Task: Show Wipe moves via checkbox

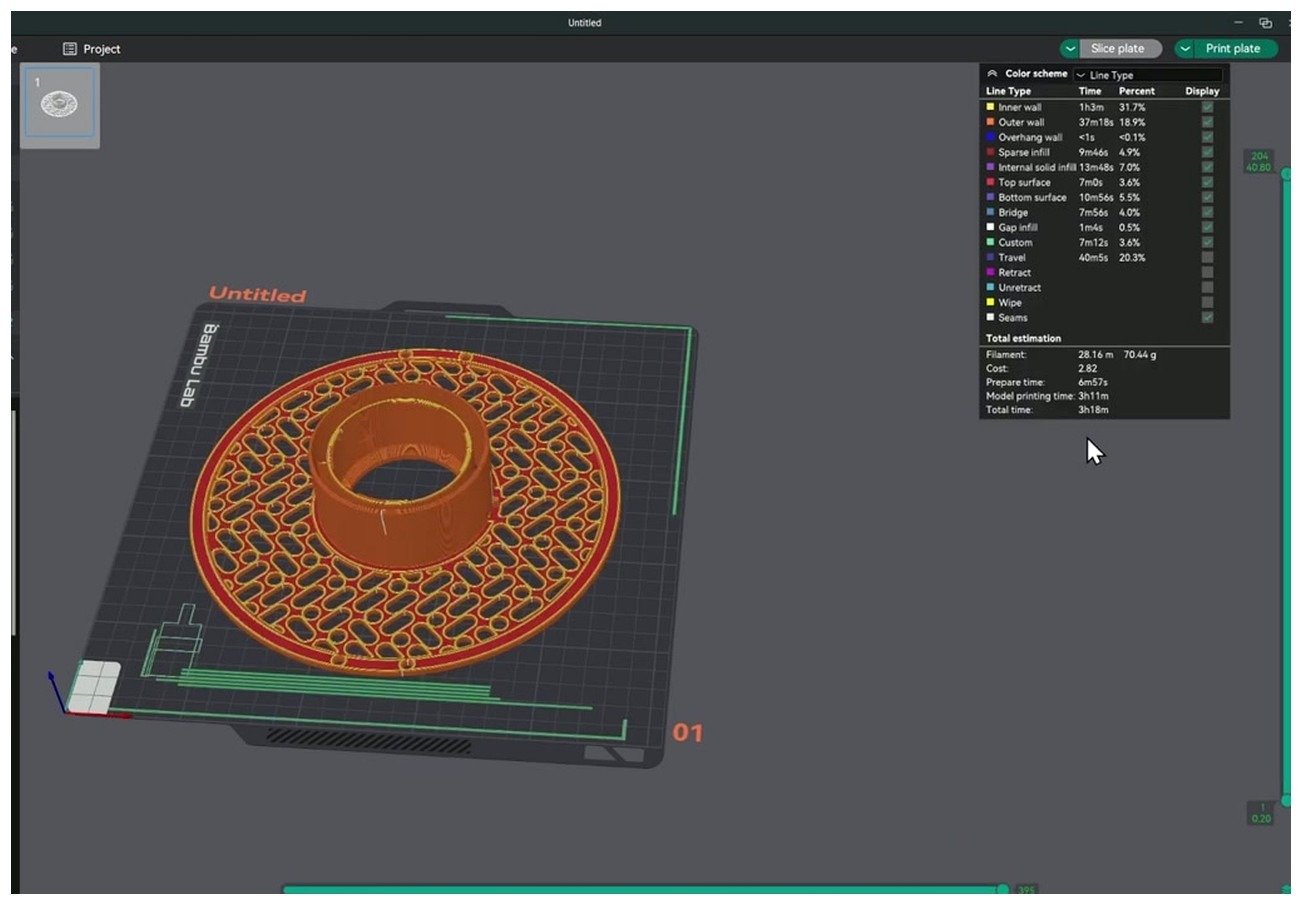Action: pyautogui.click(x=1207, y=302)
